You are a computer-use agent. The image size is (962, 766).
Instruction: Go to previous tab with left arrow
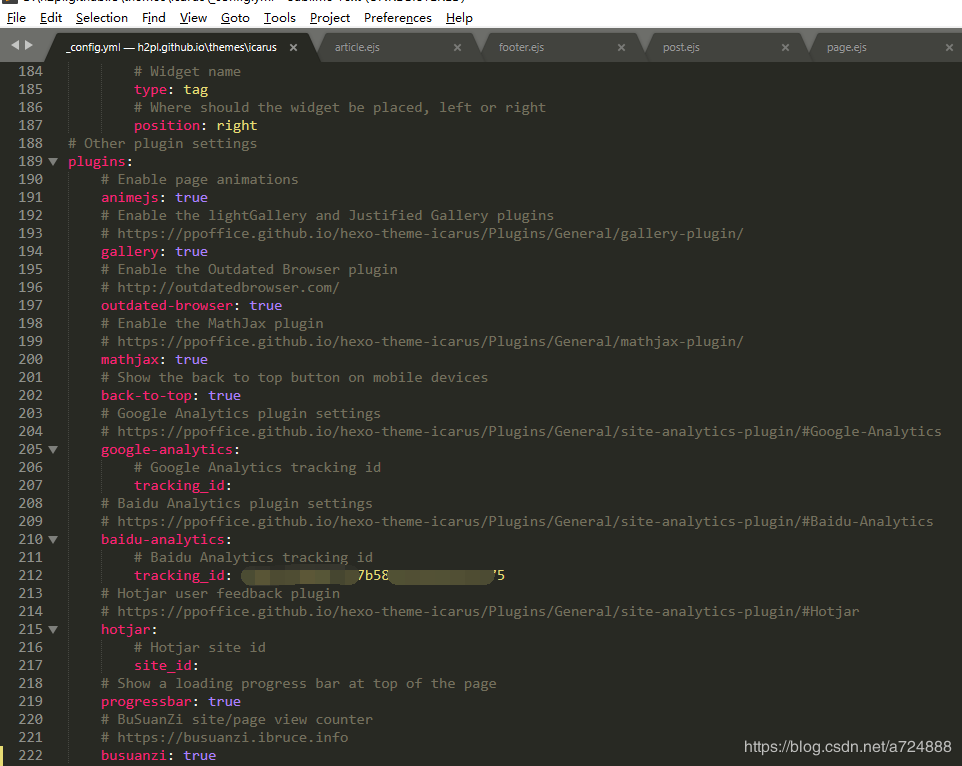[15, 45]
